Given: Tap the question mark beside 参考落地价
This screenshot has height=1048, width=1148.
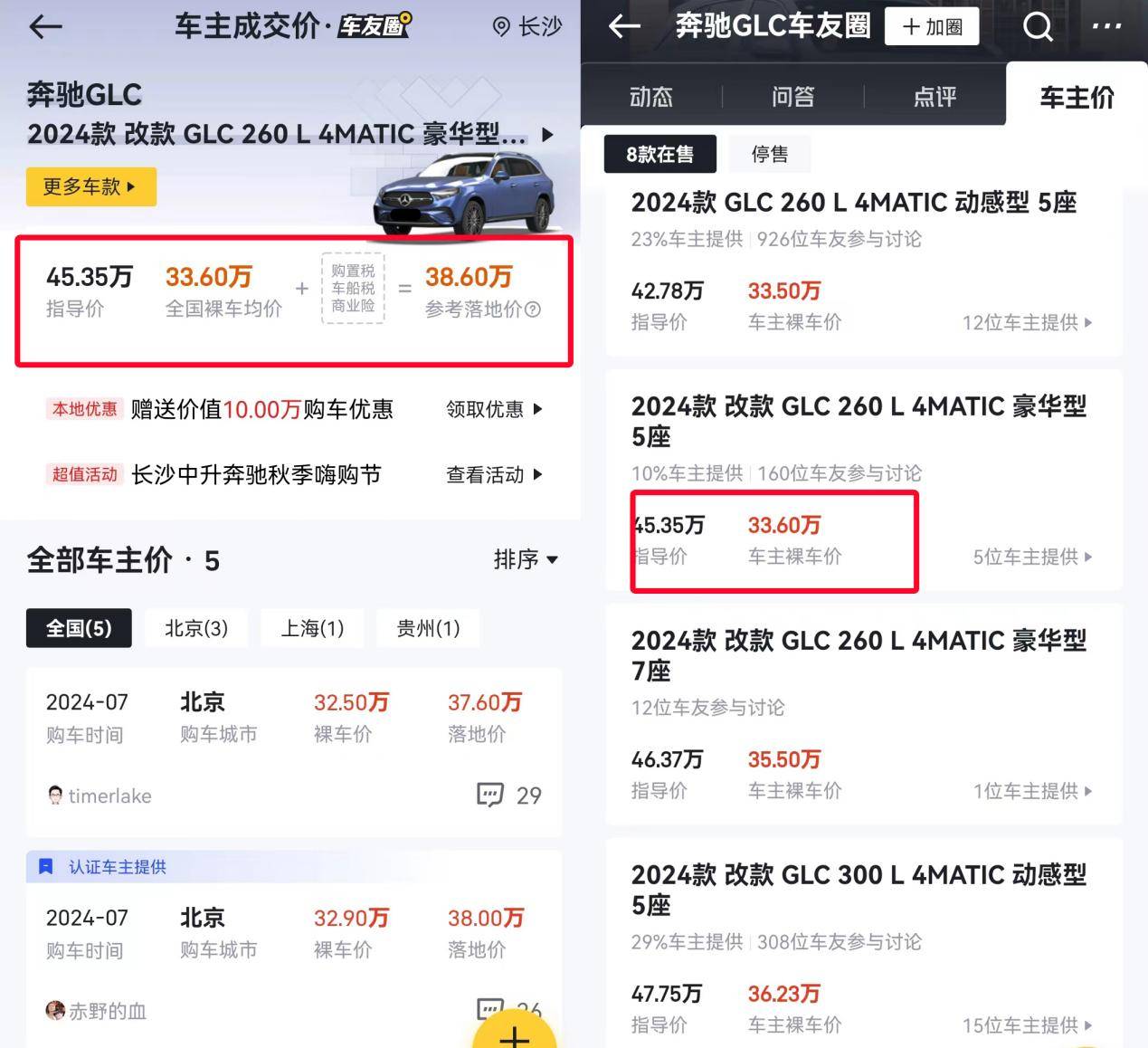Looking at the screenshot, I should coord(533,310).
